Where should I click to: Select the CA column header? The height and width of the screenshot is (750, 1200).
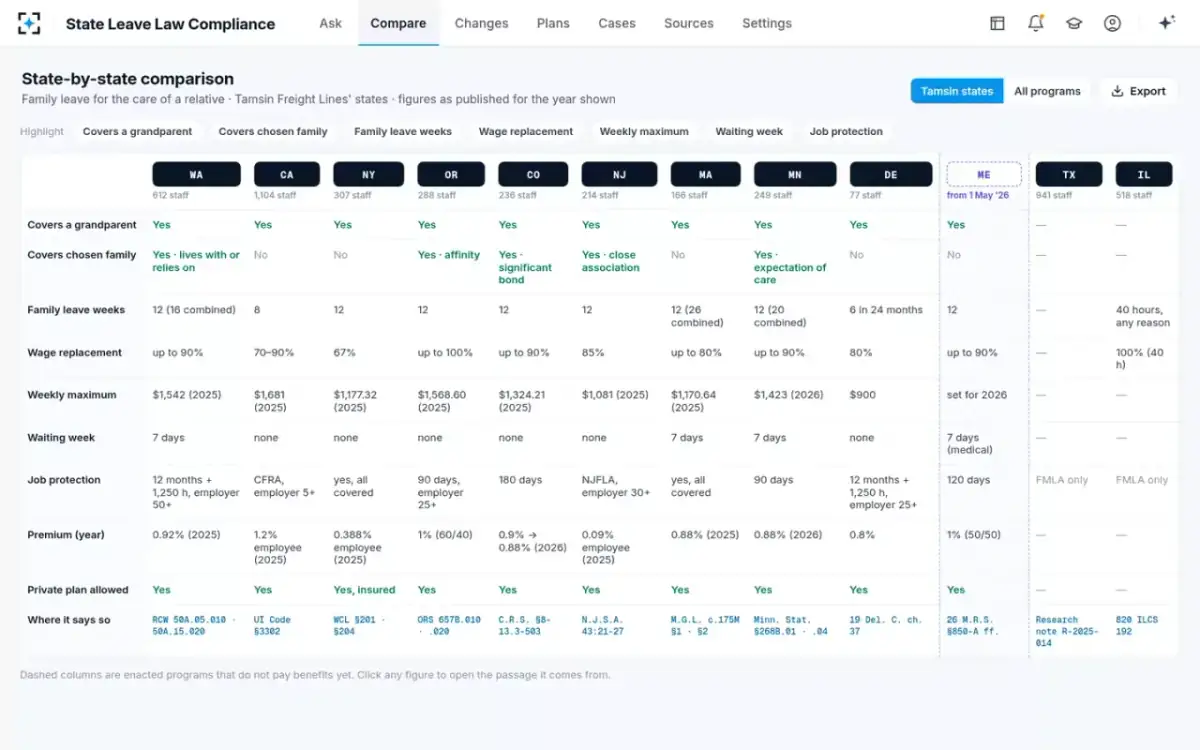[x=287, y=174]
